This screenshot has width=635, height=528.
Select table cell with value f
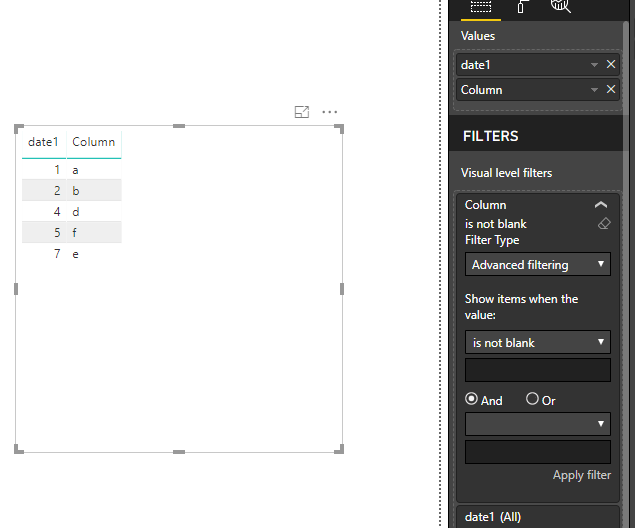coord(94,232)
